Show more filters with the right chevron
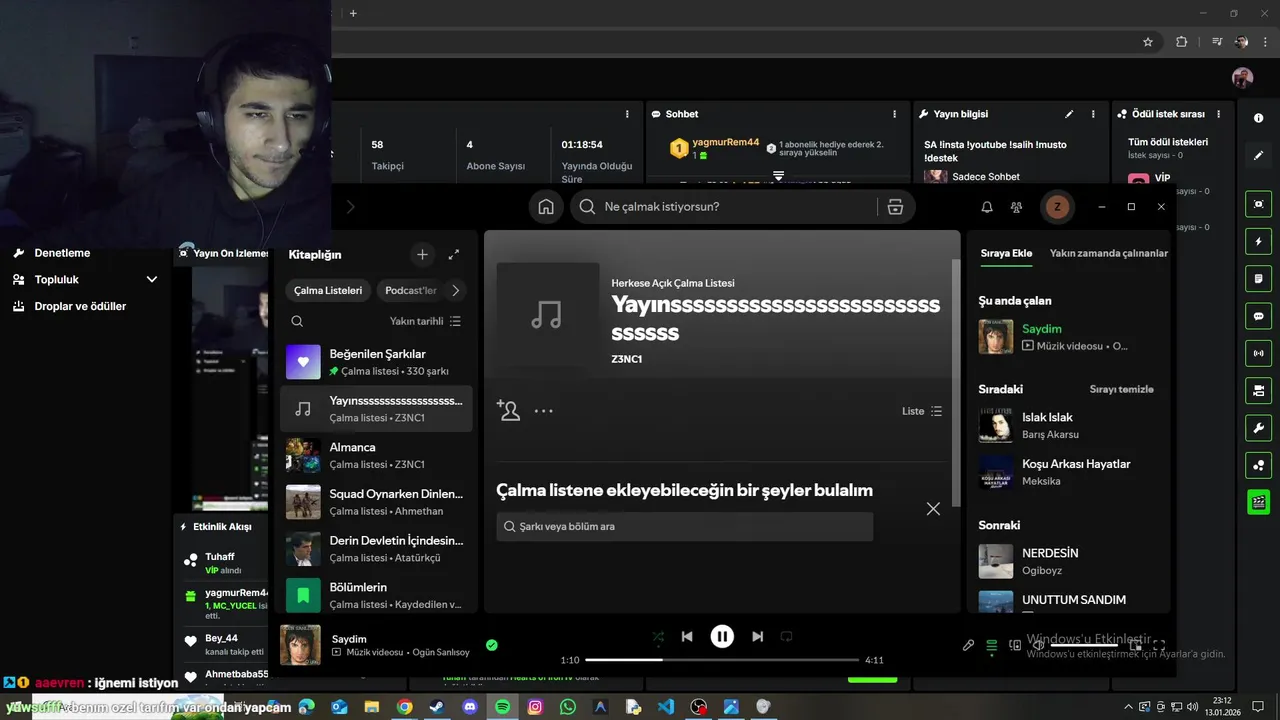This screenshot has width=1280, height=720. [456, 291]
